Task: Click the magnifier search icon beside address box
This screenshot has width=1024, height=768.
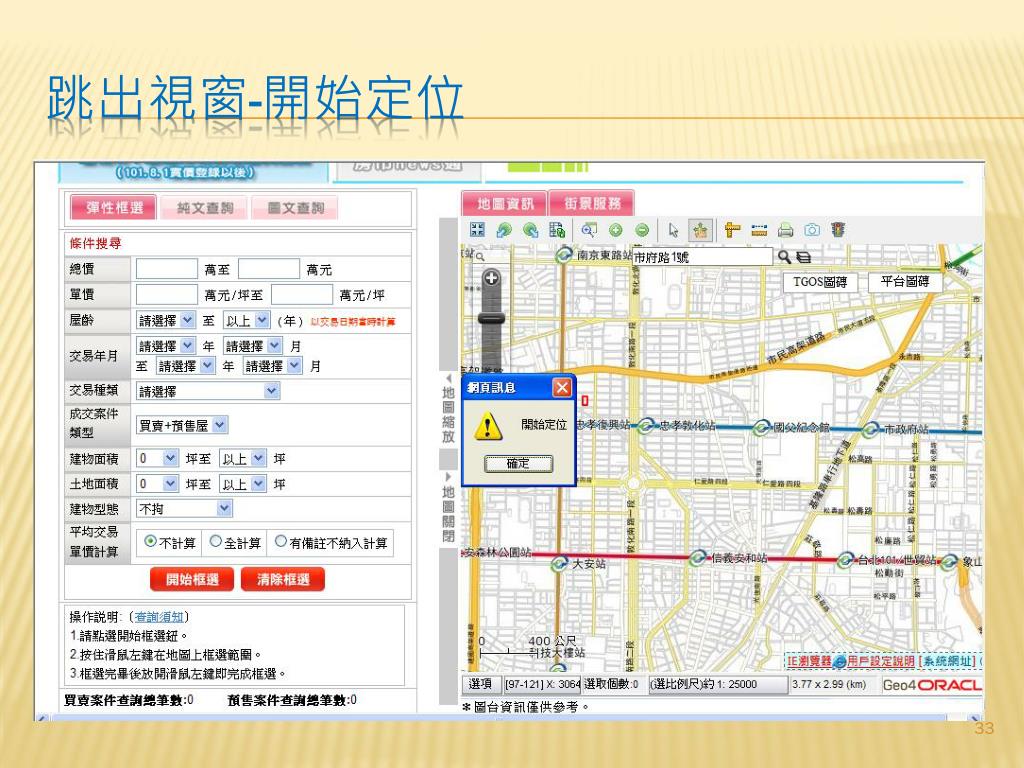Action: 783,256
